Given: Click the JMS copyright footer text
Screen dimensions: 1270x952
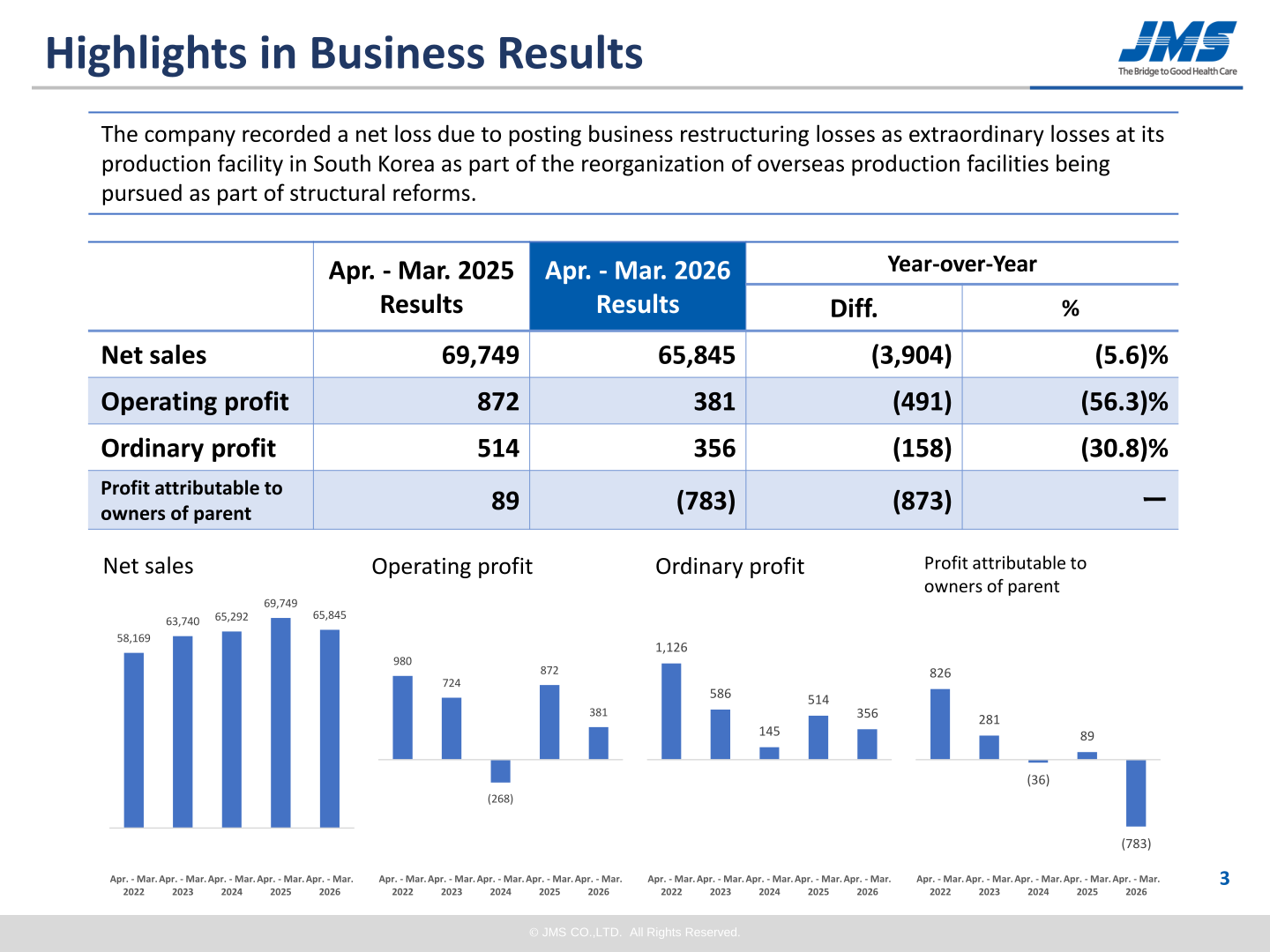Looking at the screenshot, I should coord(635,933).
